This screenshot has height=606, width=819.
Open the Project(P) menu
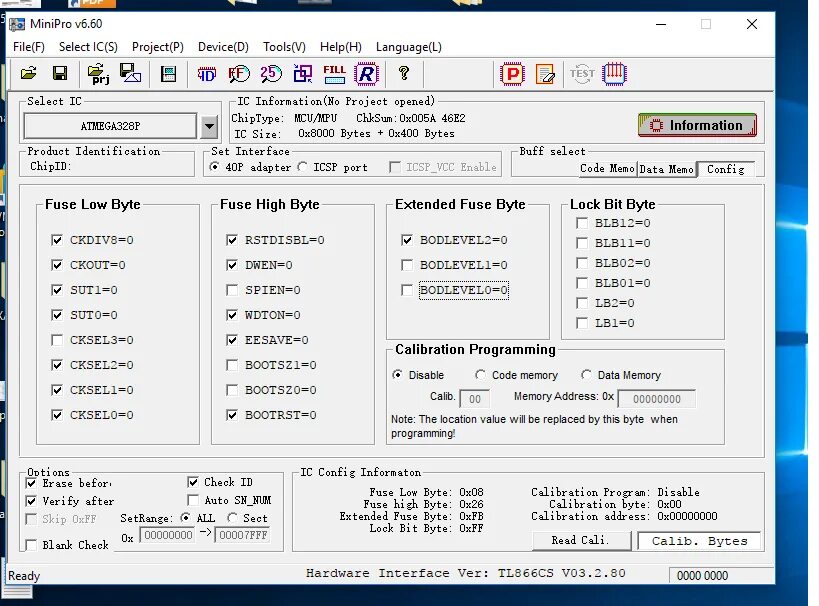158,47
